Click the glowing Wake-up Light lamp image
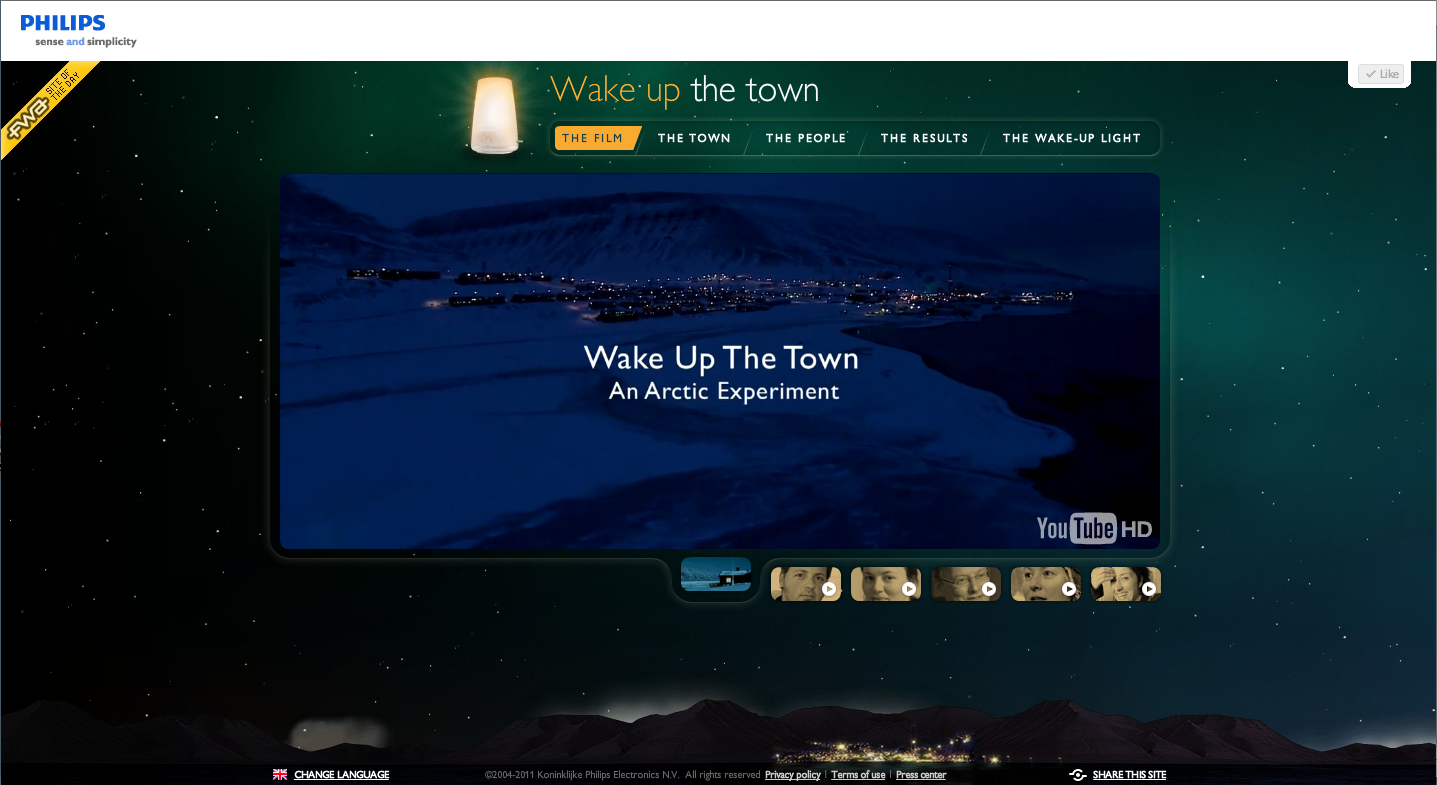Image resolution: width=1437 pixels, height=785 pixels. (495, 114)
